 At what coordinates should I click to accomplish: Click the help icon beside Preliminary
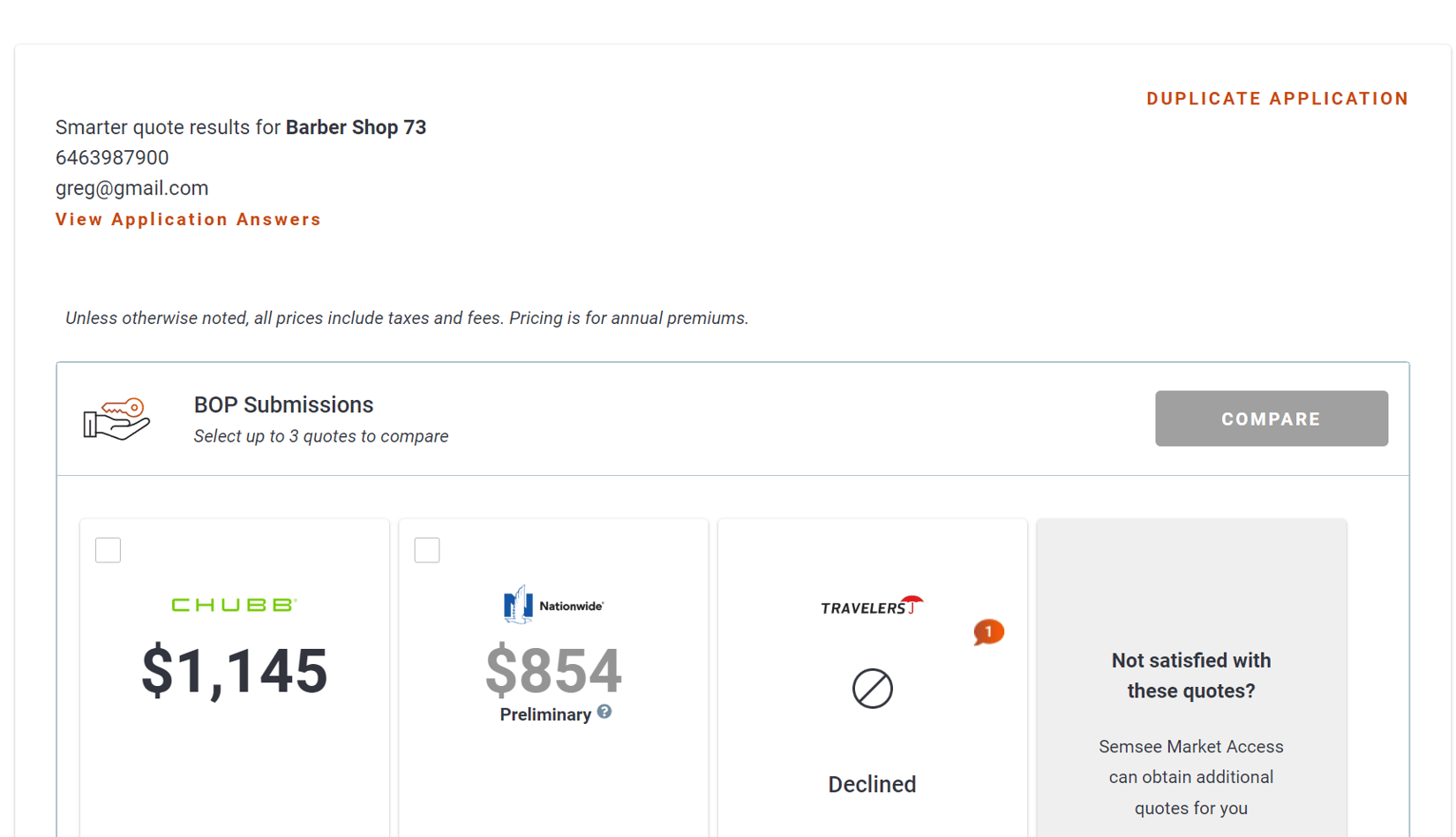point(604,712)
